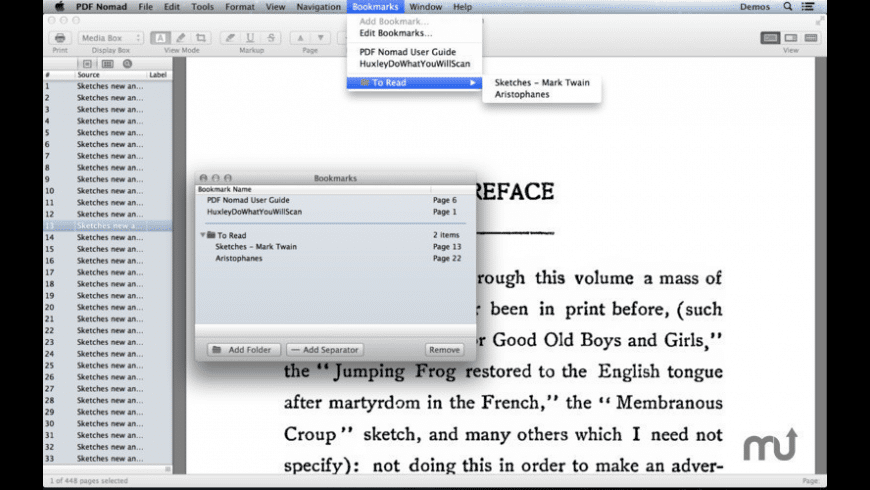Select PDF Nomad User Guide bookmark row
Viewport: 870px width, 490px height.
pos(335,200)
